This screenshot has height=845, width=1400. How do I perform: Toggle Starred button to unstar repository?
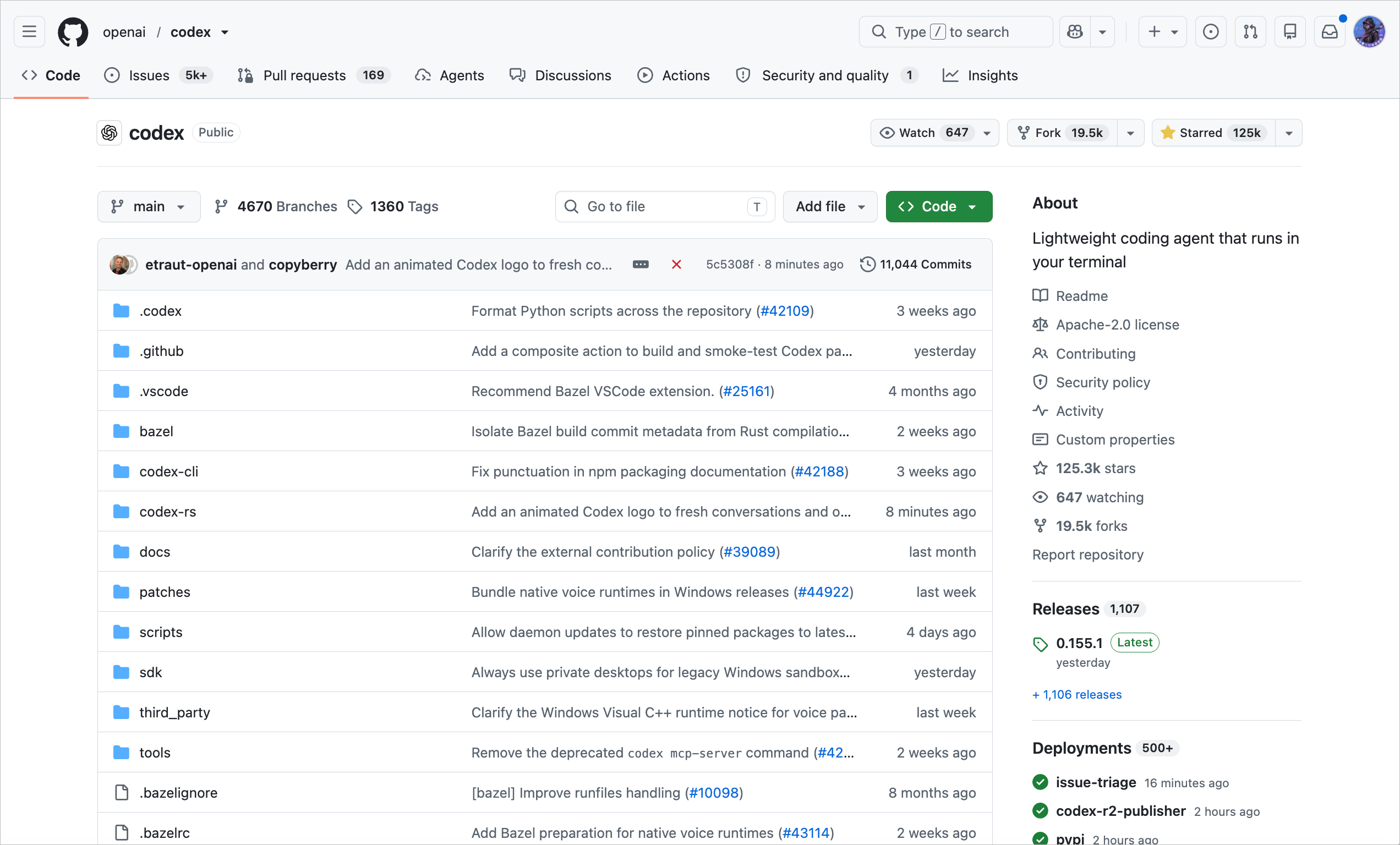click(1213, 133)
